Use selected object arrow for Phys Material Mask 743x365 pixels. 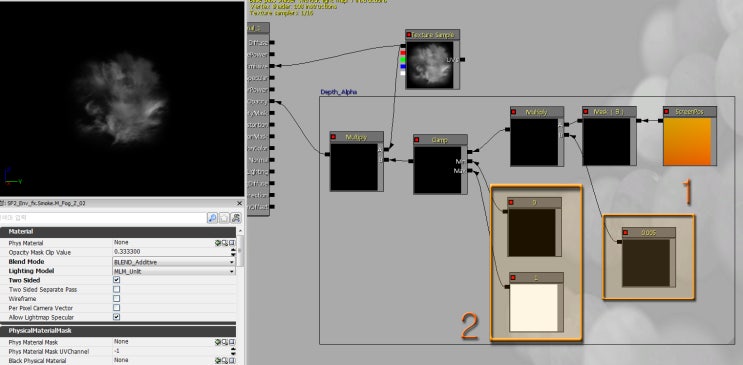(x=217, y=342)
